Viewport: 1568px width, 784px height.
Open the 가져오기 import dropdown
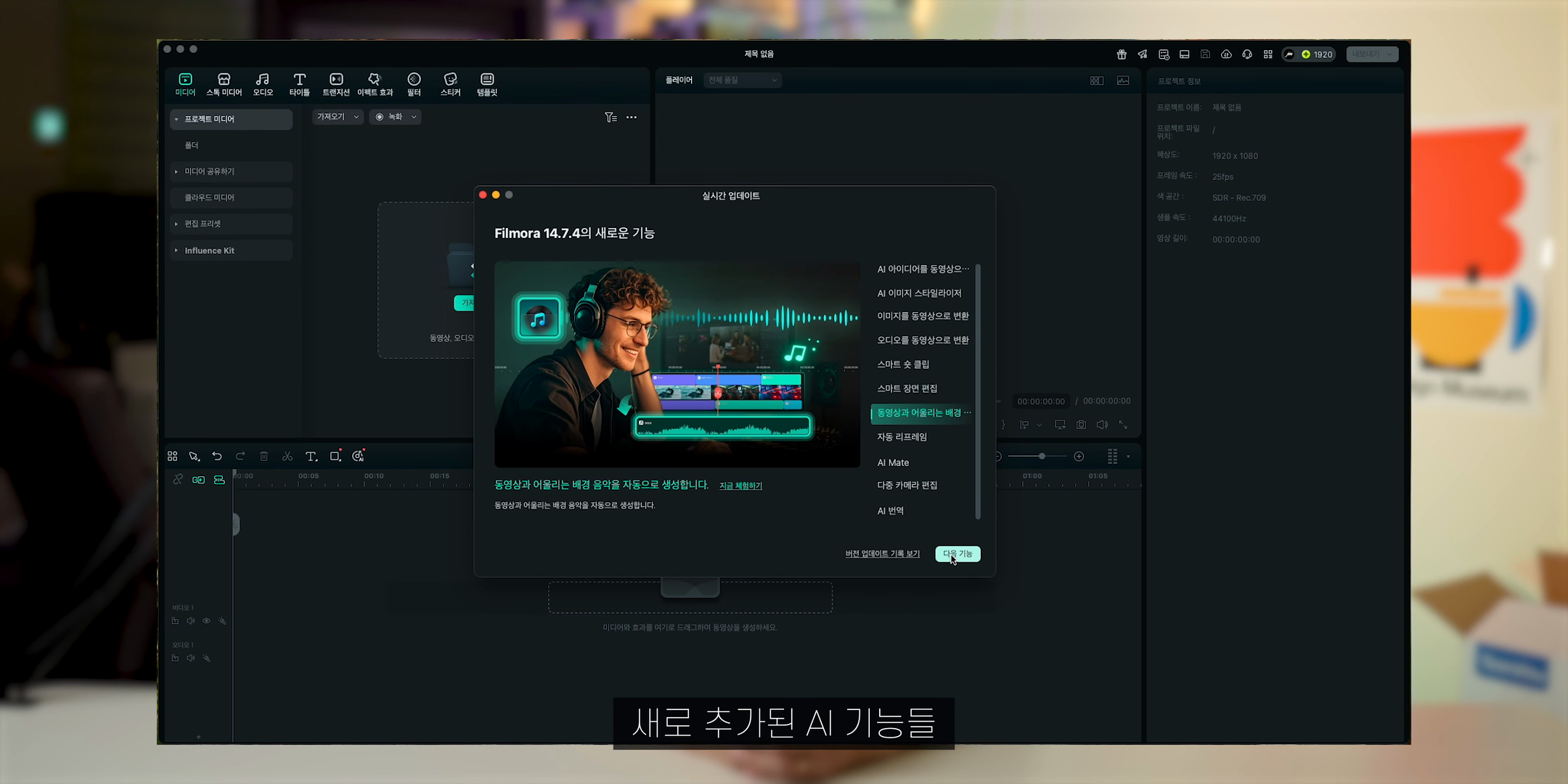coord(338,117)
